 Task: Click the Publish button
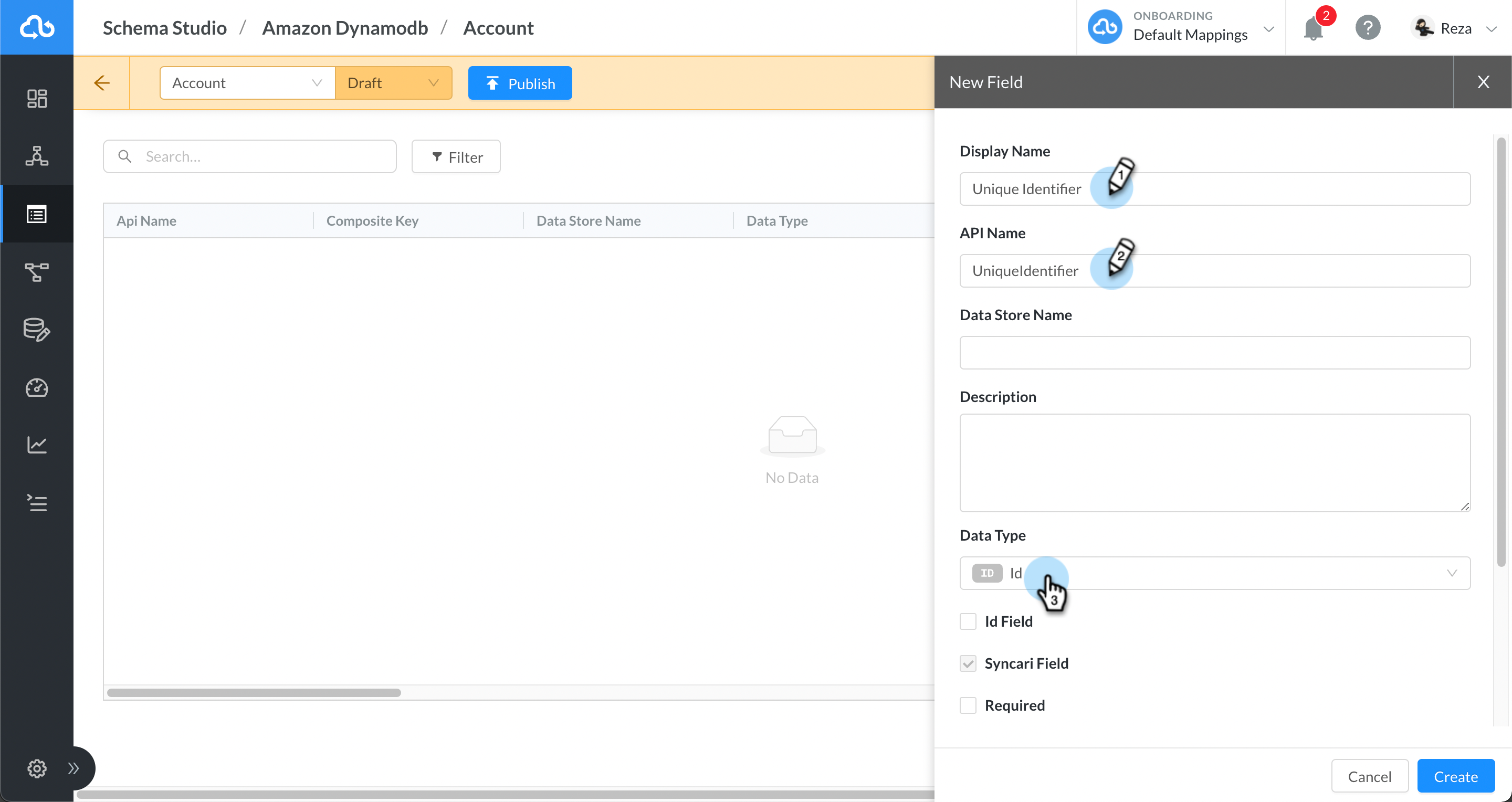pos(519,83)
